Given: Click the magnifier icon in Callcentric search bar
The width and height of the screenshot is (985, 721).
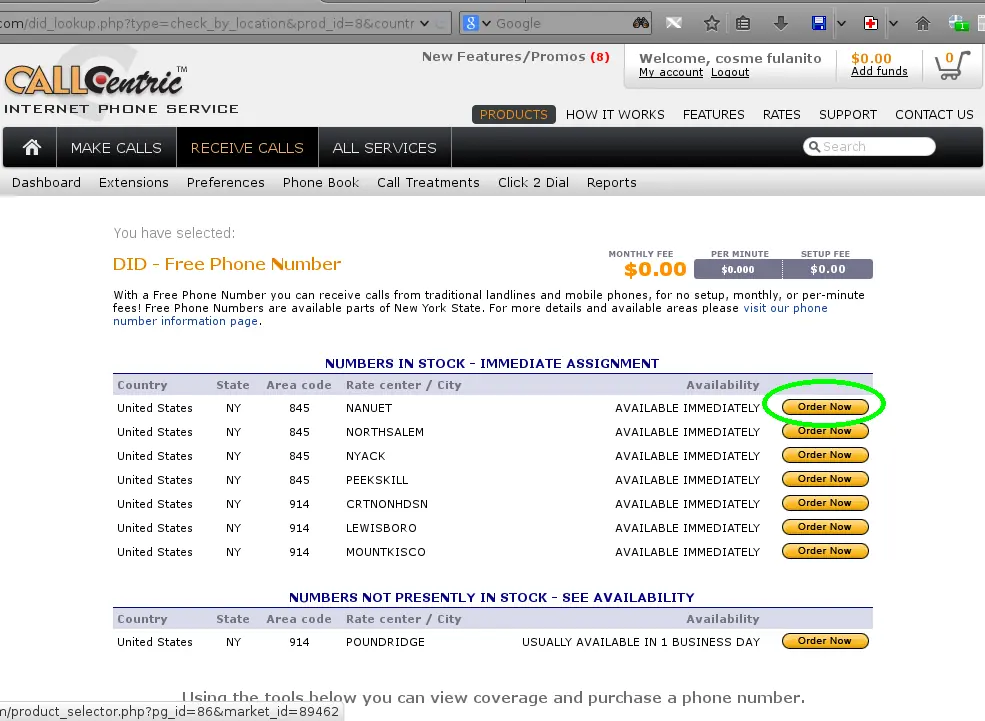Looking at the screenshot, I should pyautogui.click(x=816, y=146).
